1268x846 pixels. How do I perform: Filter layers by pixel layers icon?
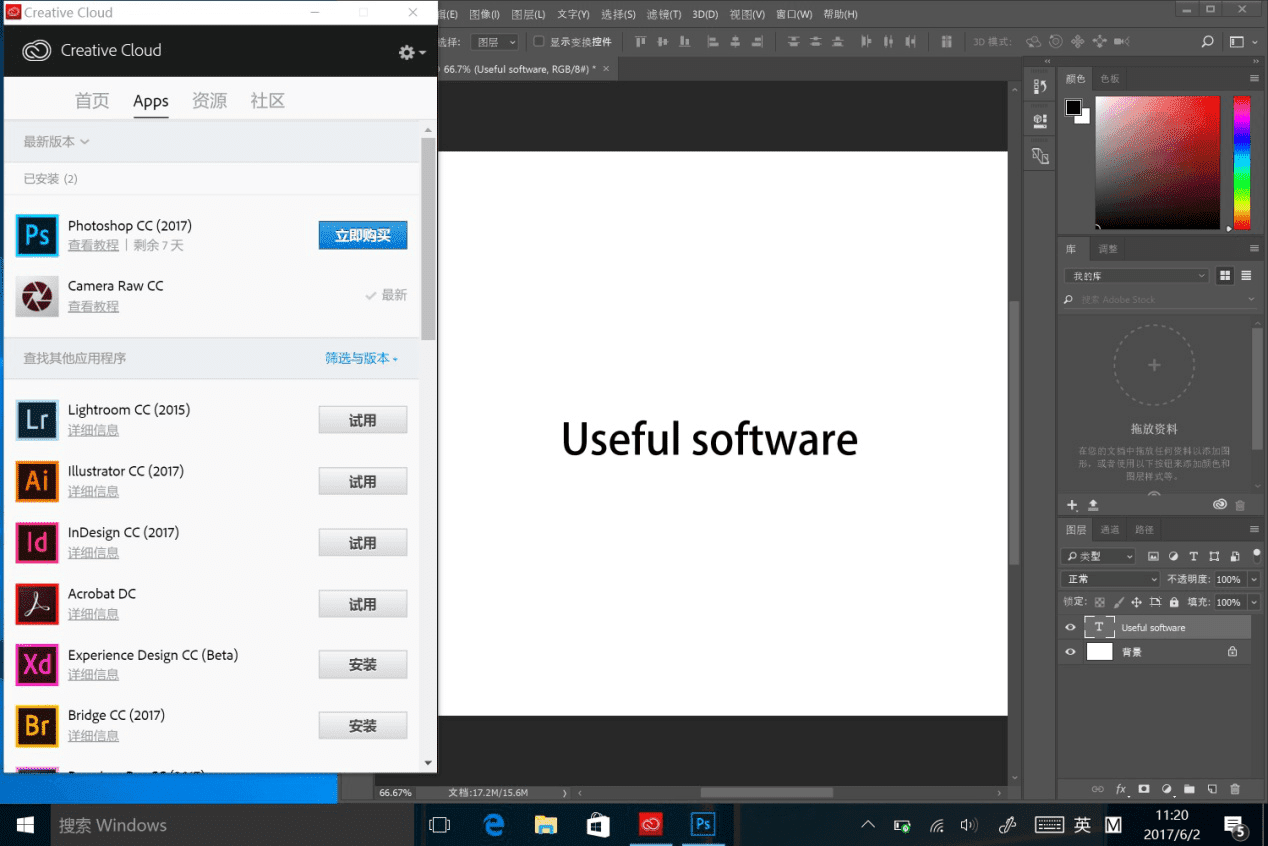(1153, 556)
